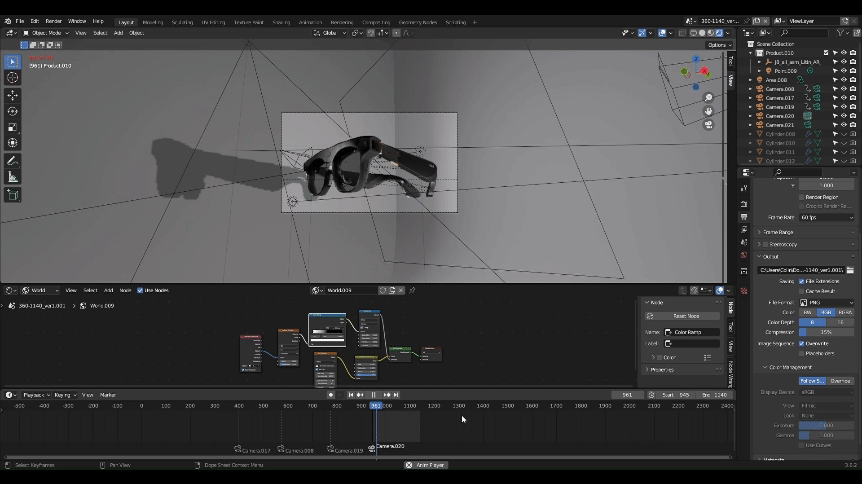Pause timeline playback
This screenshot has width=862, height=484.
tap(374, 395)
